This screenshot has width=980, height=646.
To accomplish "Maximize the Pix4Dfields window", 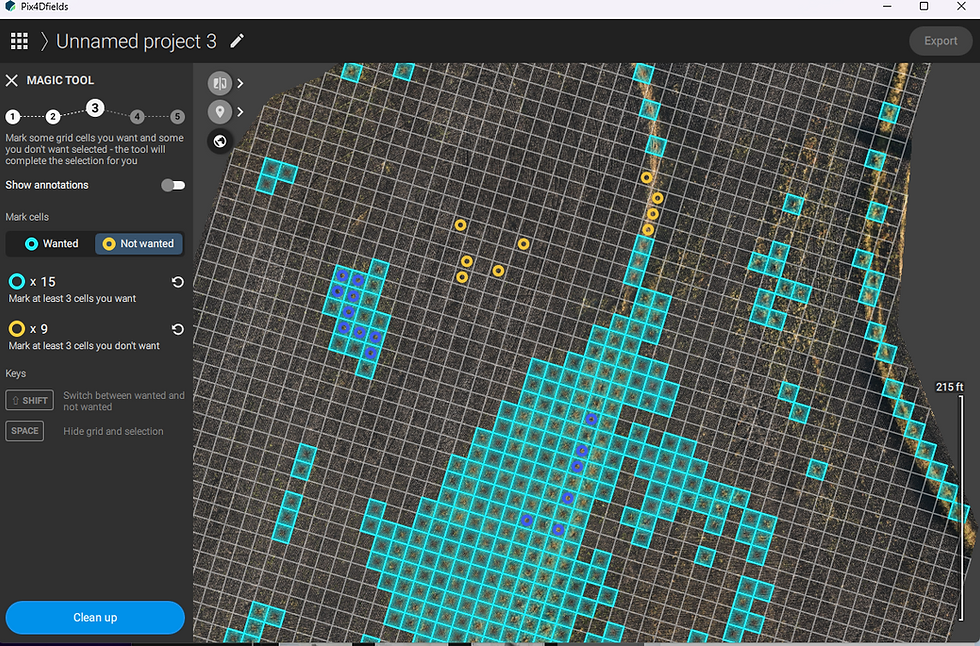I will 924,6.
